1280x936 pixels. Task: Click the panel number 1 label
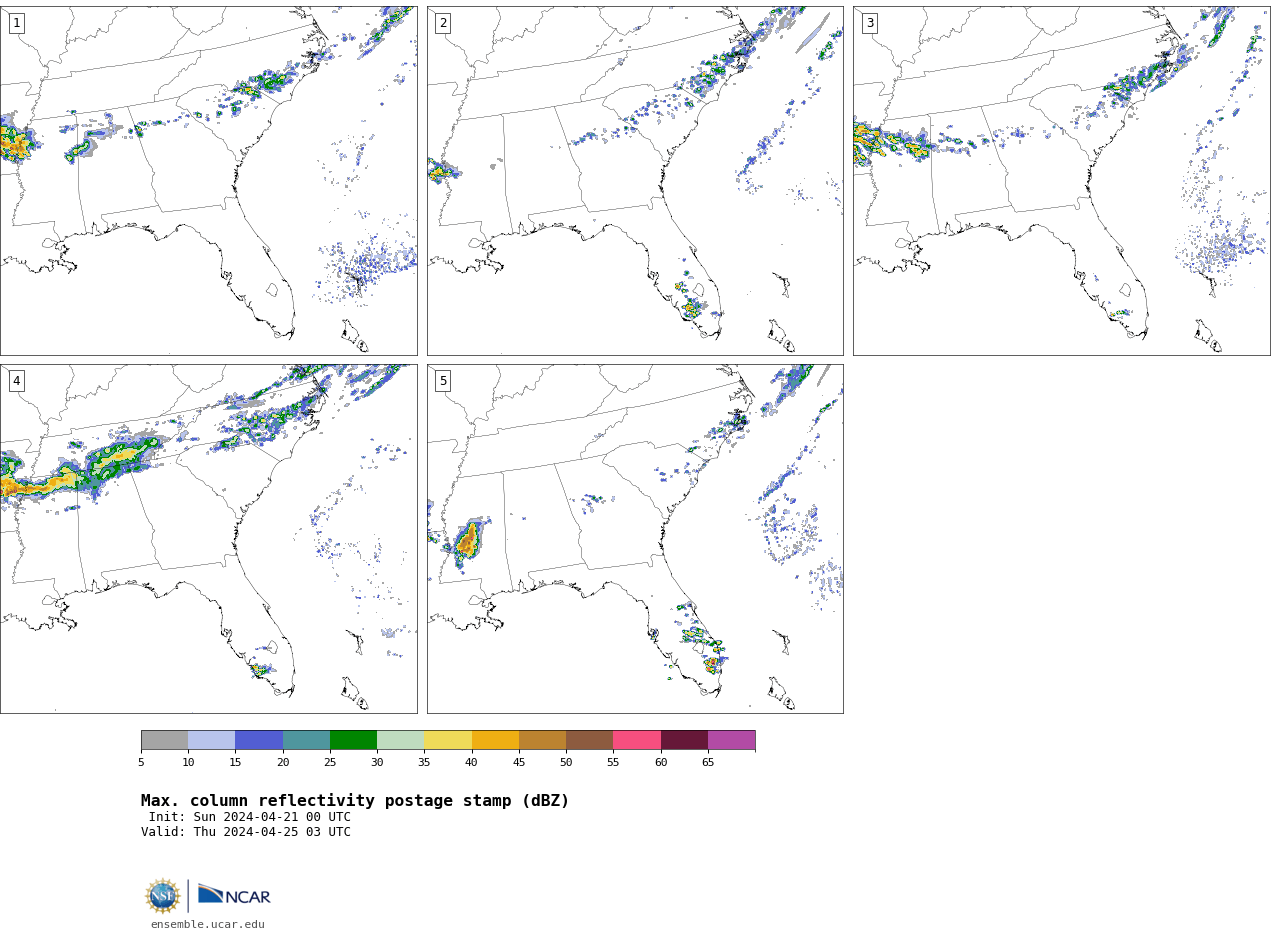16,23
